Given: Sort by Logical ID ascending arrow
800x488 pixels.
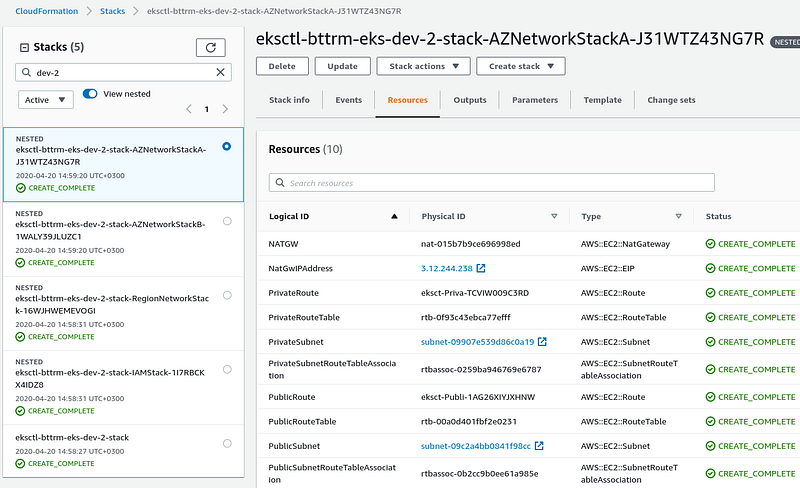Looking at the screenshot, I should pyautogui.click(x=394, y=216).
